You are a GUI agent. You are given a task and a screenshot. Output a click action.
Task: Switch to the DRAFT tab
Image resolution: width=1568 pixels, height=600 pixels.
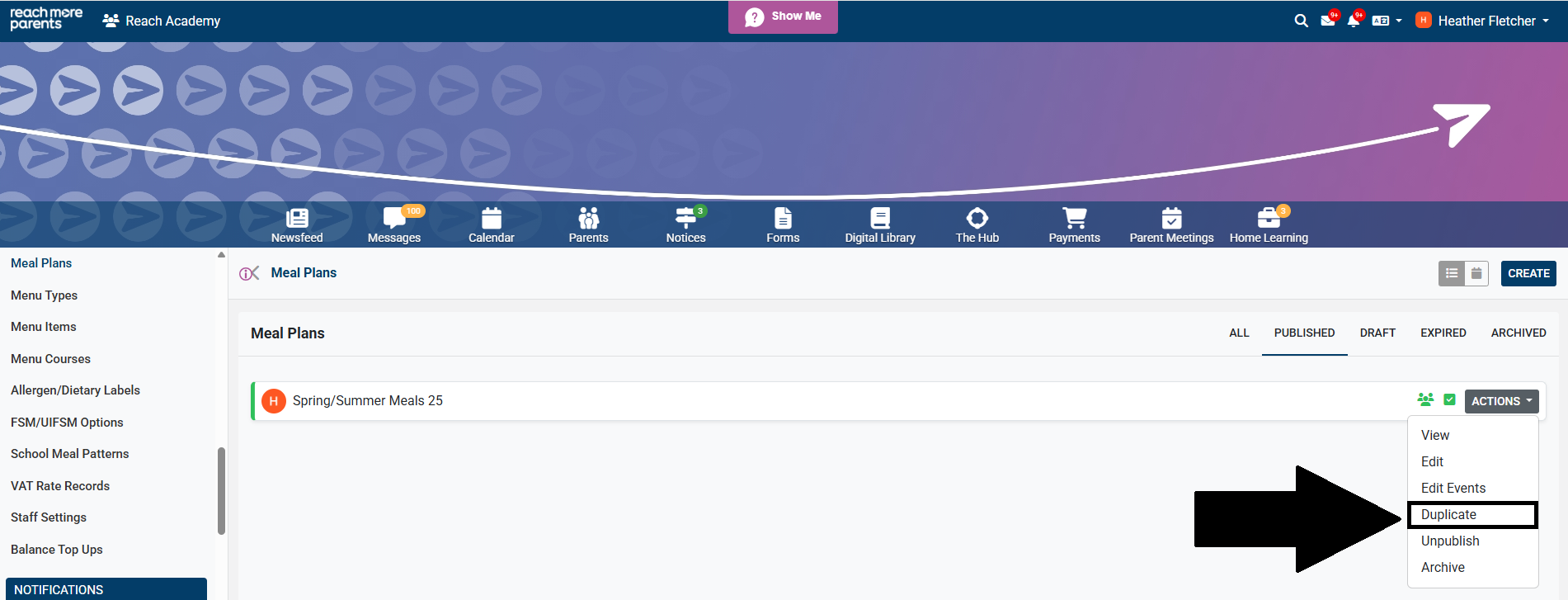tap(1377, 333)
